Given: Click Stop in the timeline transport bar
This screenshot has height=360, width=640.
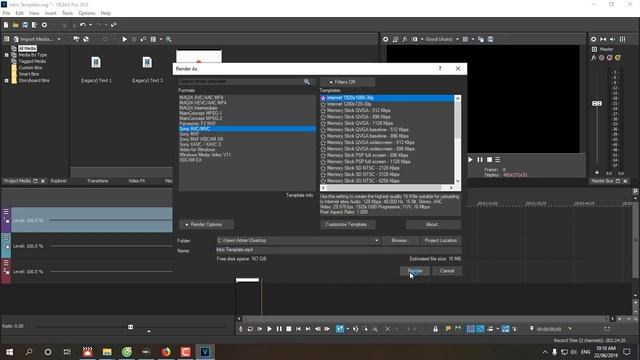Looking at the screenshot, I should click(289, 329).
